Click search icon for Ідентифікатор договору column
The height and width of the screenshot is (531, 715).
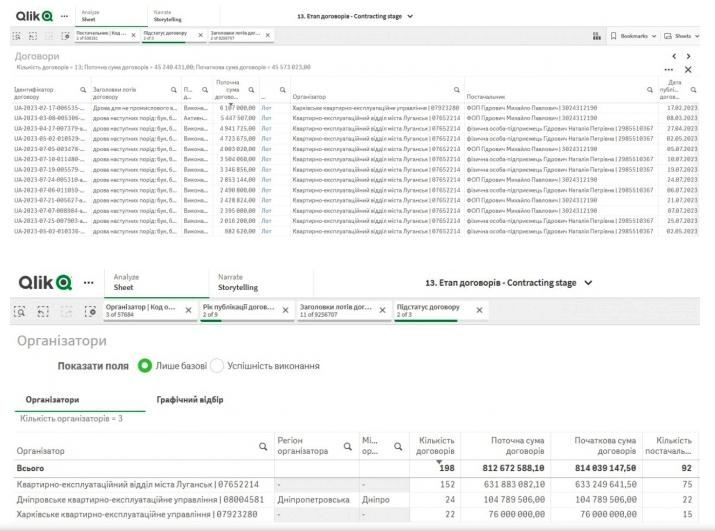[81, 90]
